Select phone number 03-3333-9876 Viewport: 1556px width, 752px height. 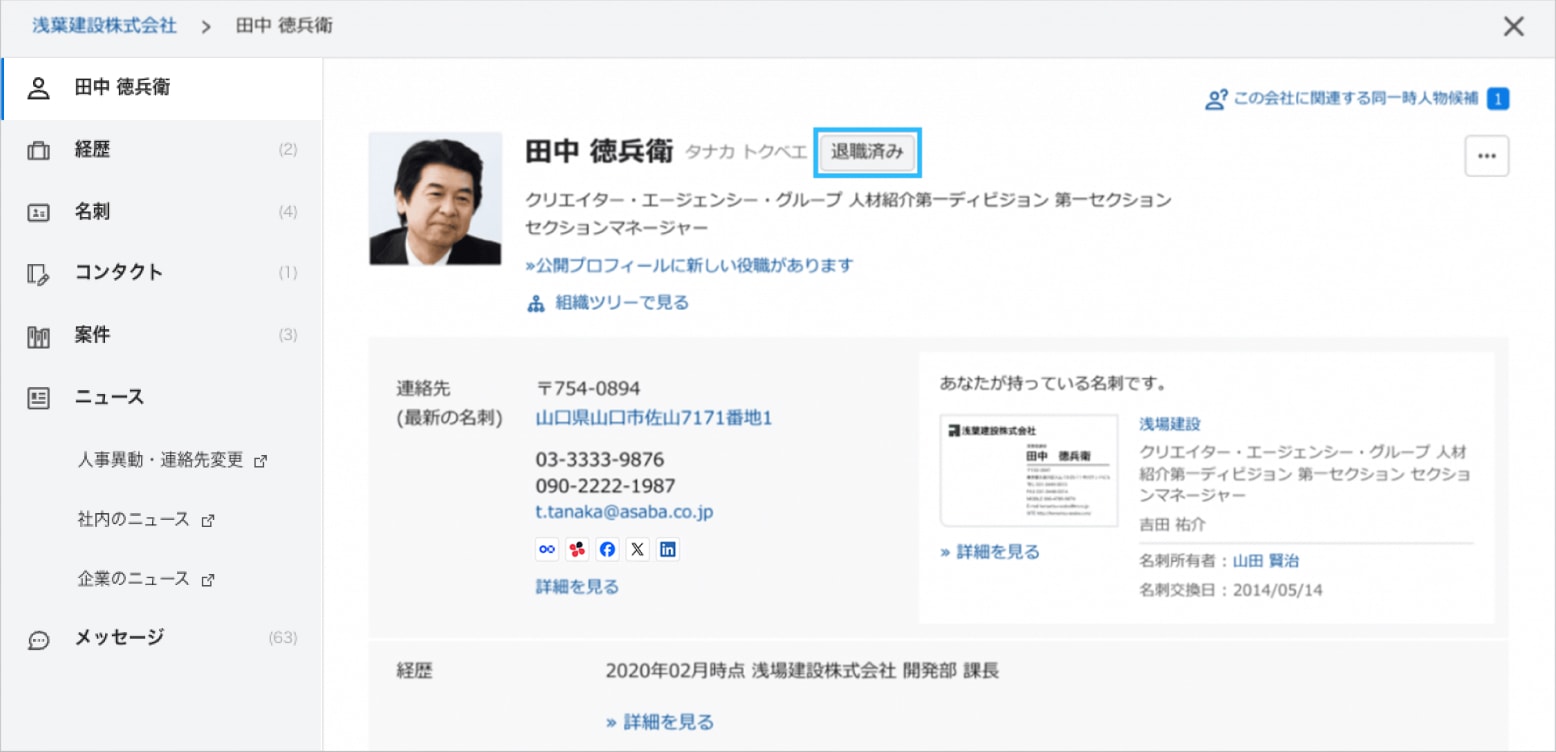click(600, 460)
